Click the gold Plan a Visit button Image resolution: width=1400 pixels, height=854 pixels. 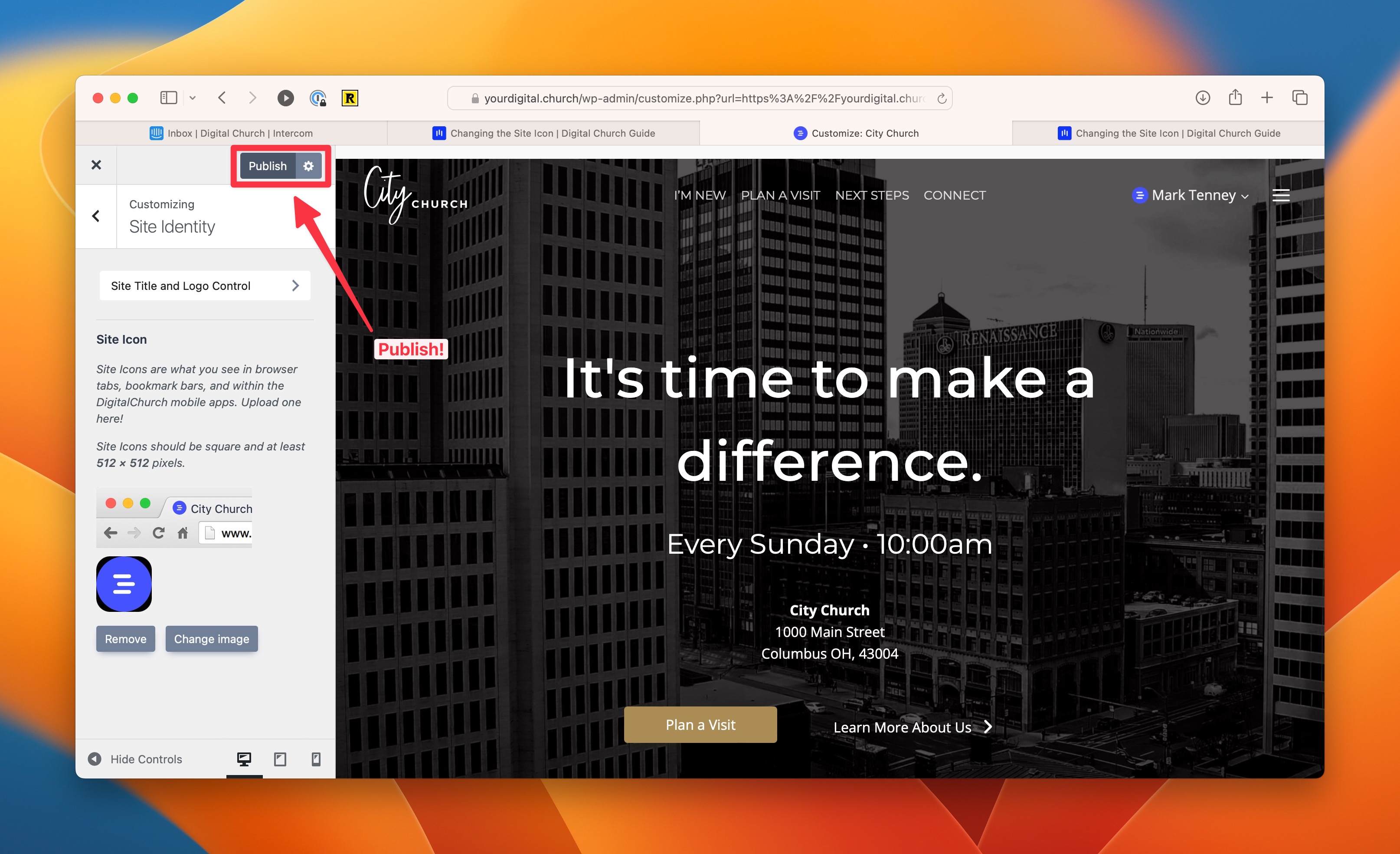pyautogui.click(x=700, y=724)
